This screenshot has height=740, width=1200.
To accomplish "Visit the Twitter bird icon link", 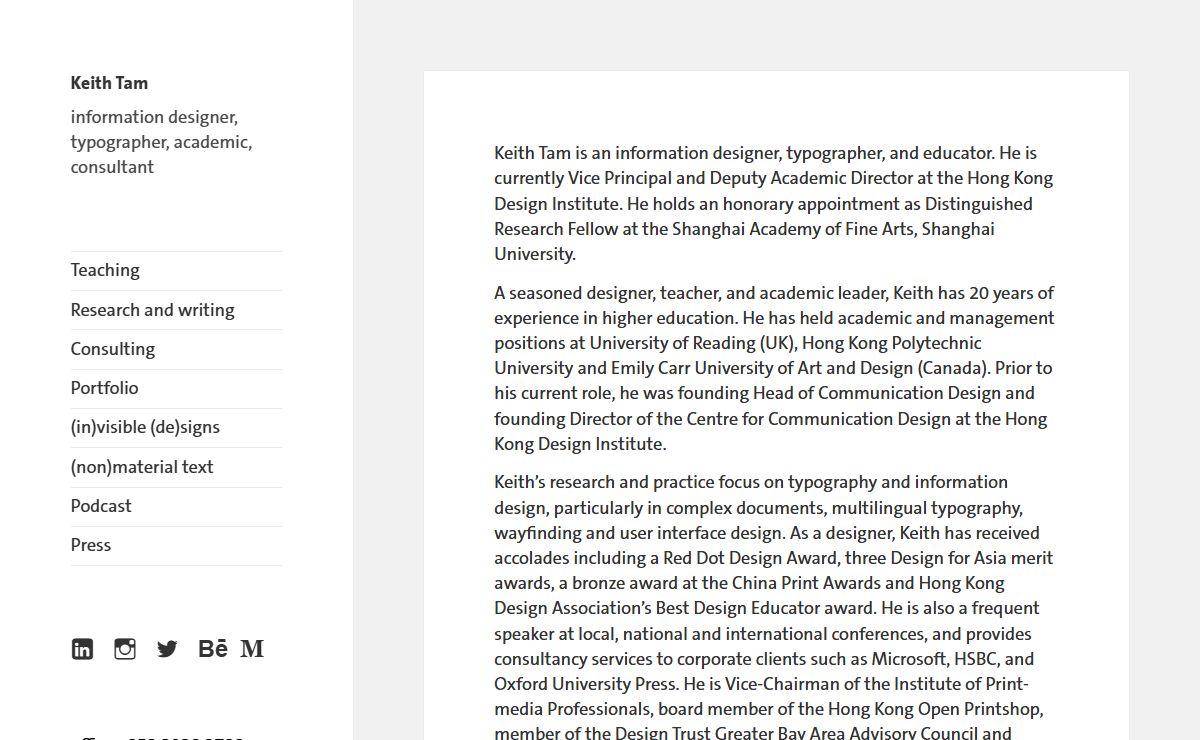I will (x=167, y=649).
